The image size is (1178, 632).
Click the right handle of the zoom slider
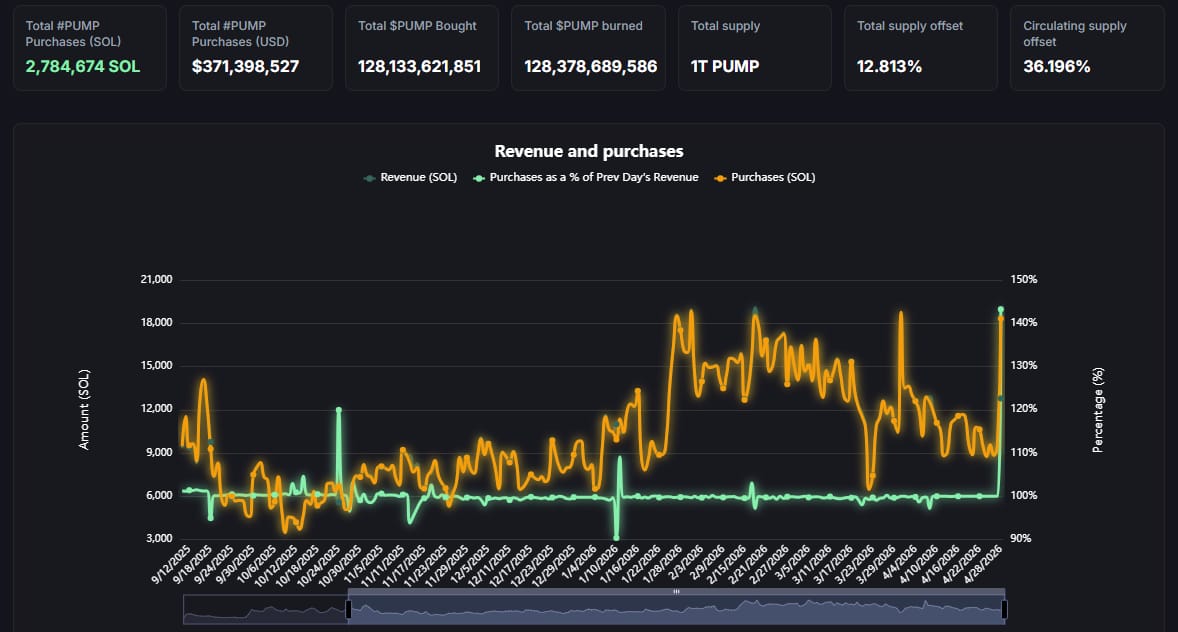point(1004,609)
